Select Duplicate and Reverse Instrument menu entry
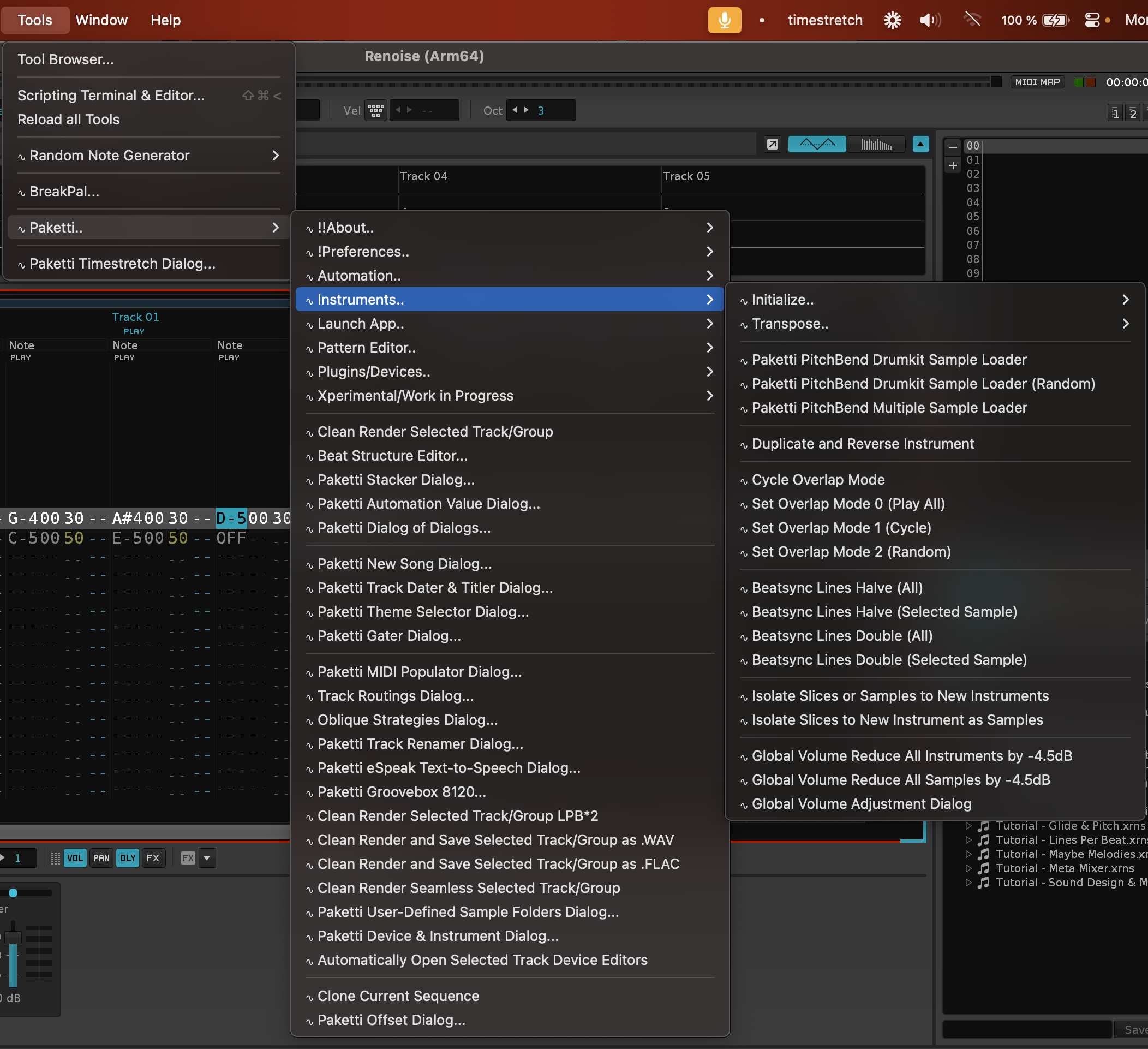Screen dimensions: 1148x1049 click(x=862, y=444)
